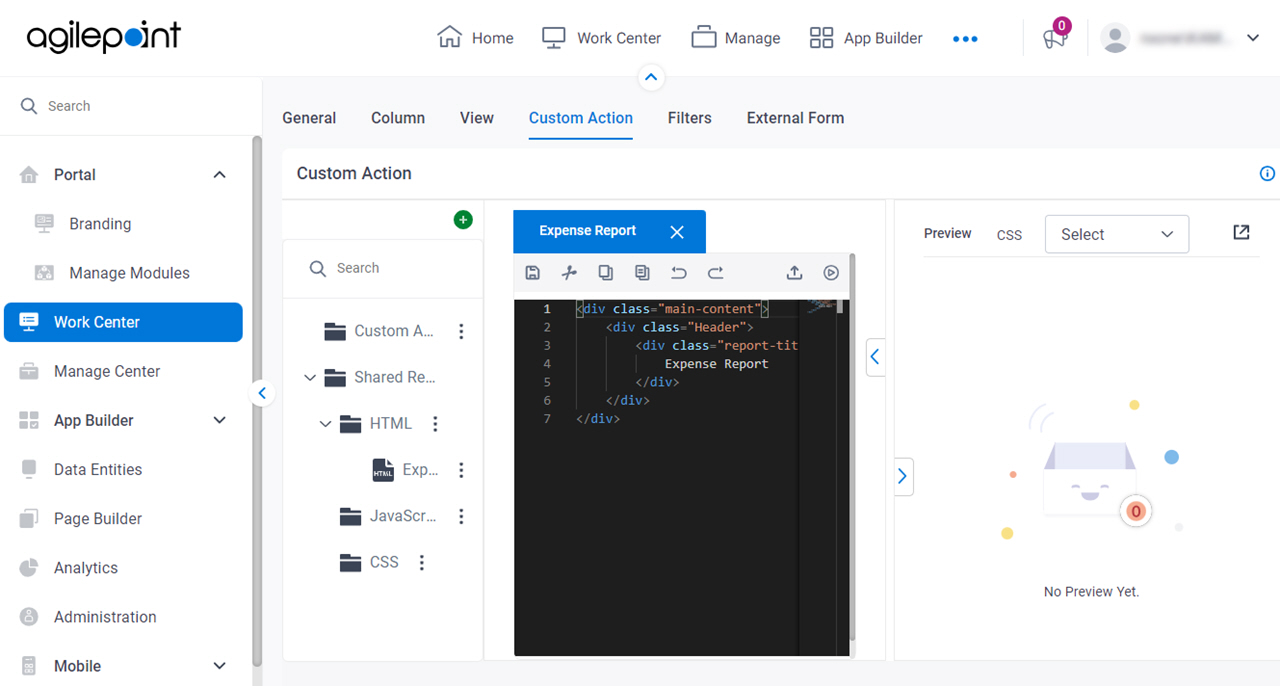
Task: Open Analytics in sidebar
Action: coord(86,567)
